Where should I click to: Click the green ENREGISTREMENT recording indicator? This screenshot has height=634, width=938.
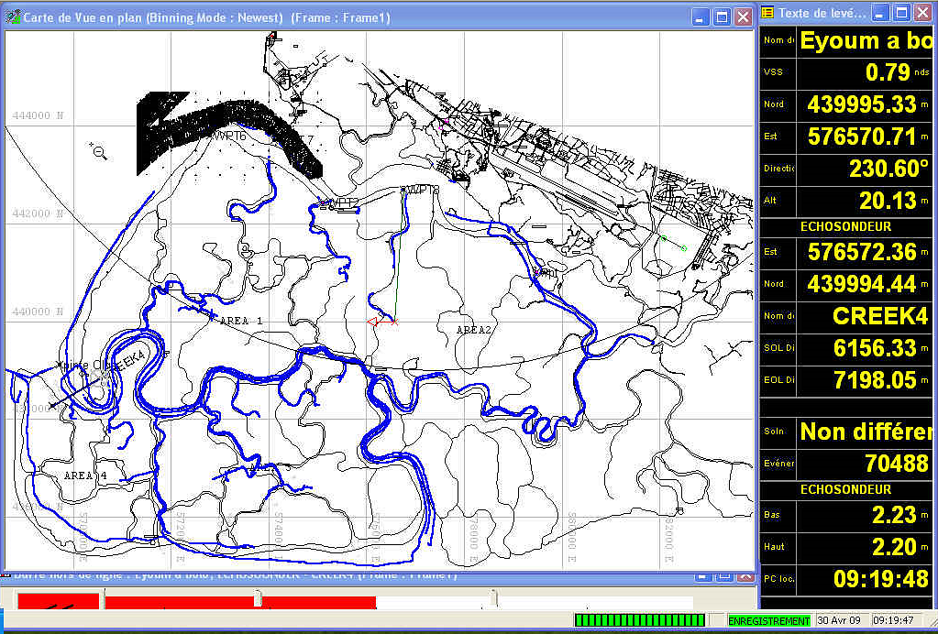(769, 621)
